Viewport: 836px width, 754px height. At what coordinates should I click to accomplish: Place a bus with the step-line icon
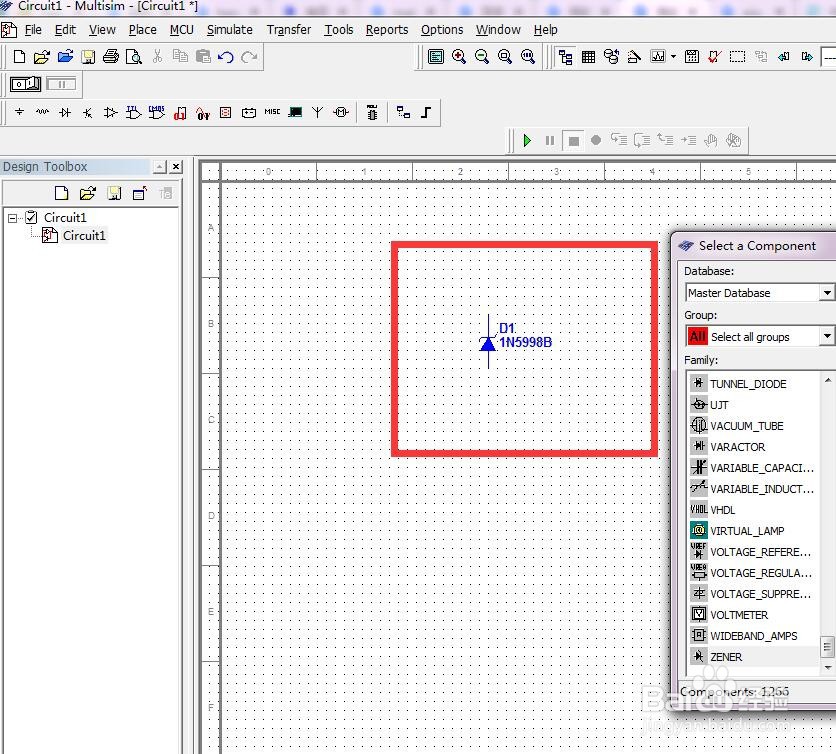[x=426, y=113]
